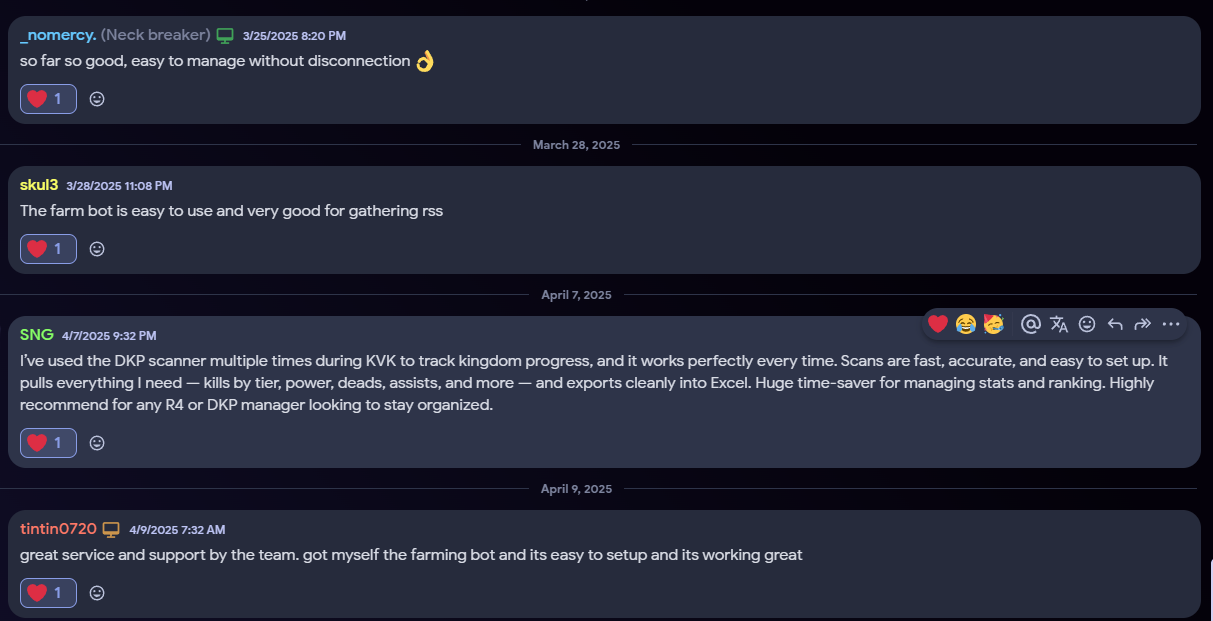Toggle heart reaction on _nomercy.'s message
Viewport: 1213px width, 621px height.
point(48,99)
